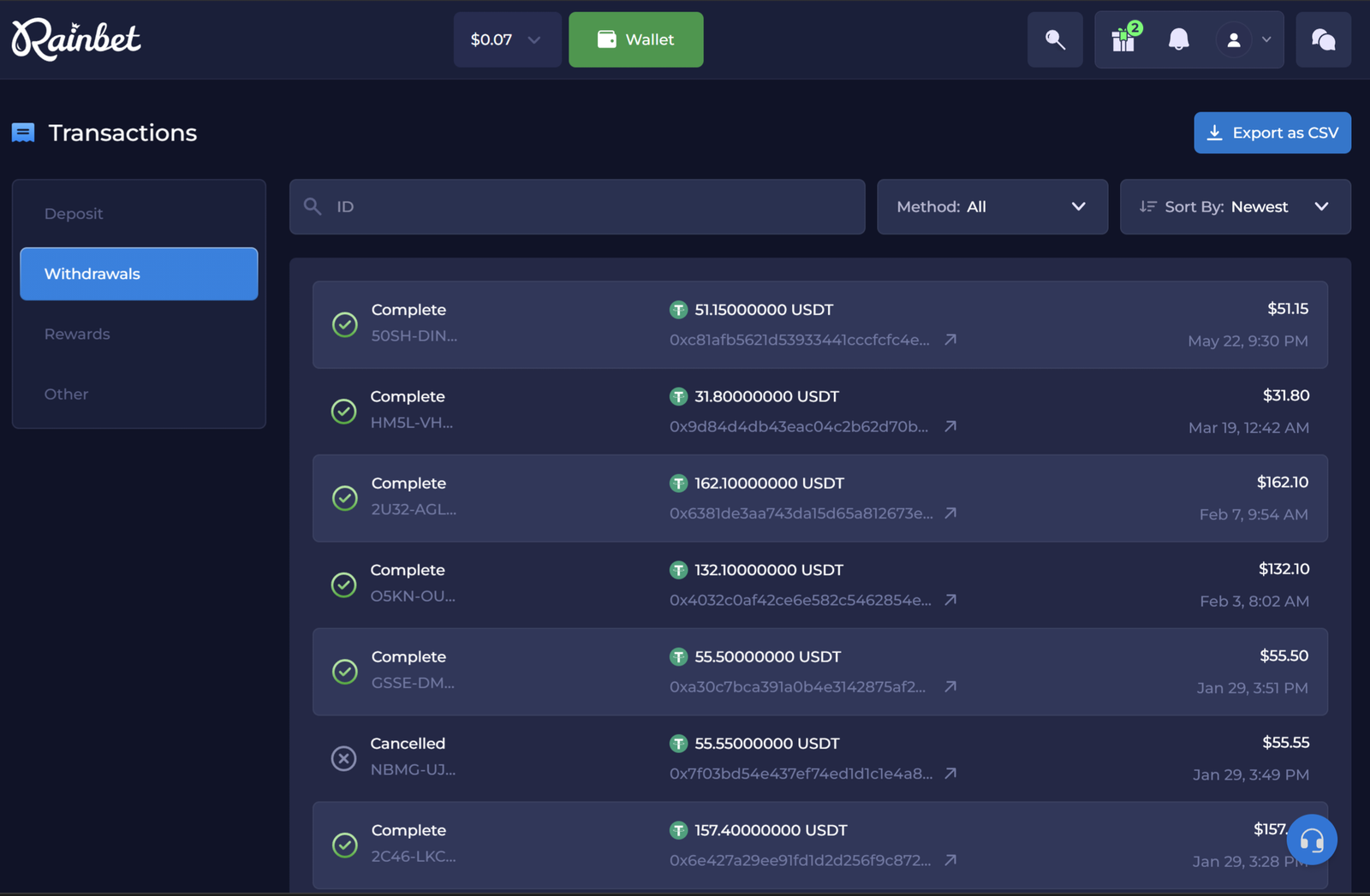Open explorer link for cancelled 55.55 USDT
The height and width of the screenshot is (896, 1370).
pos(950,774)
